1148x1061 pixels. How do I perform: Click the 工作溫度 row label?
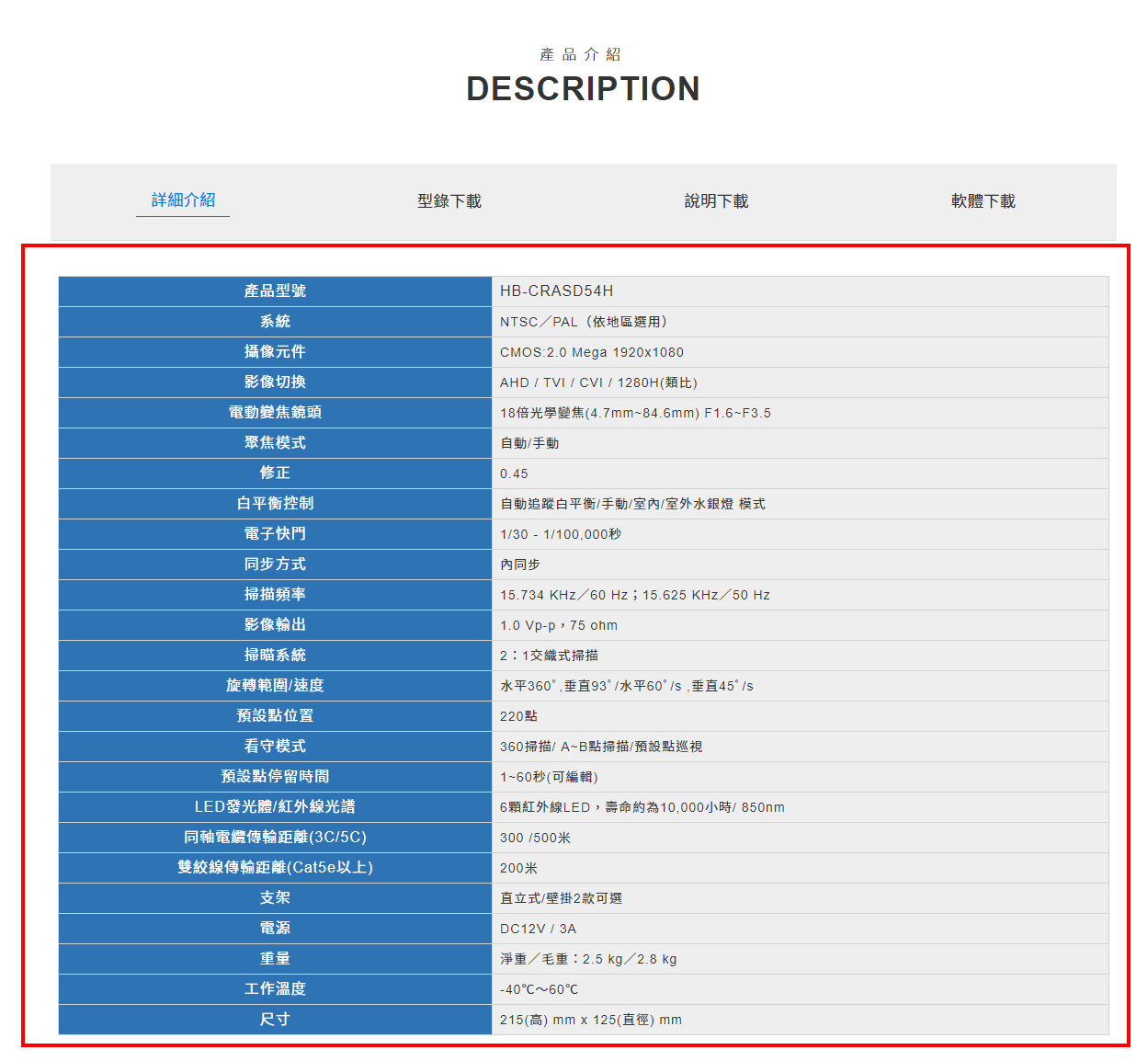(275, 989)
